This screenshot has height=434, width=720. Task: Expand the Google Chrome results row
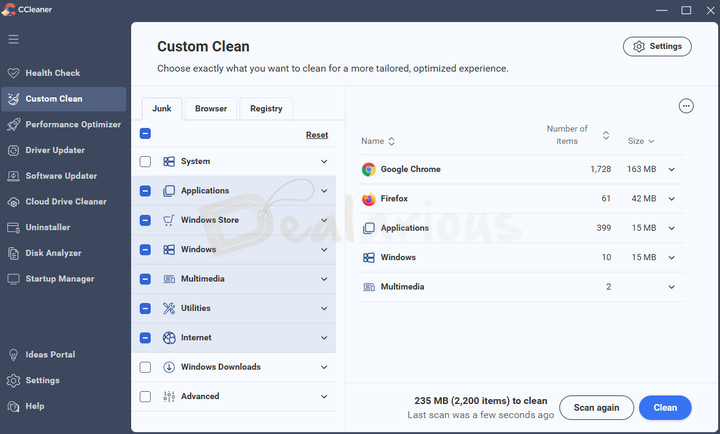point(671,170)
